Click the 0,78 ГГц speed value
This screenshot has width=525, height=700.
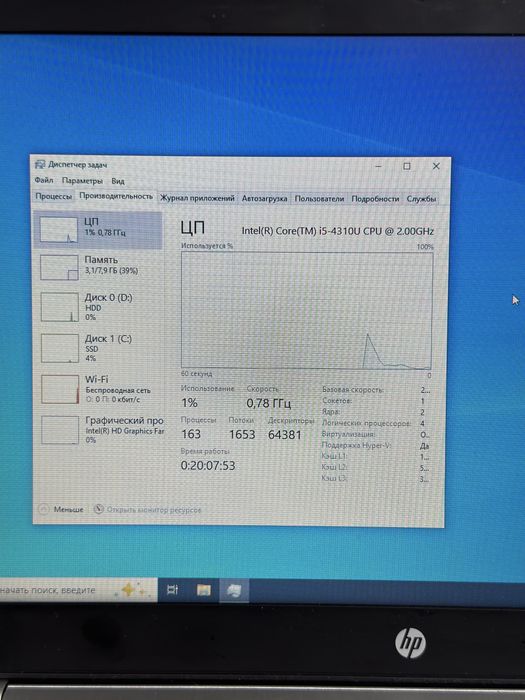269,403
